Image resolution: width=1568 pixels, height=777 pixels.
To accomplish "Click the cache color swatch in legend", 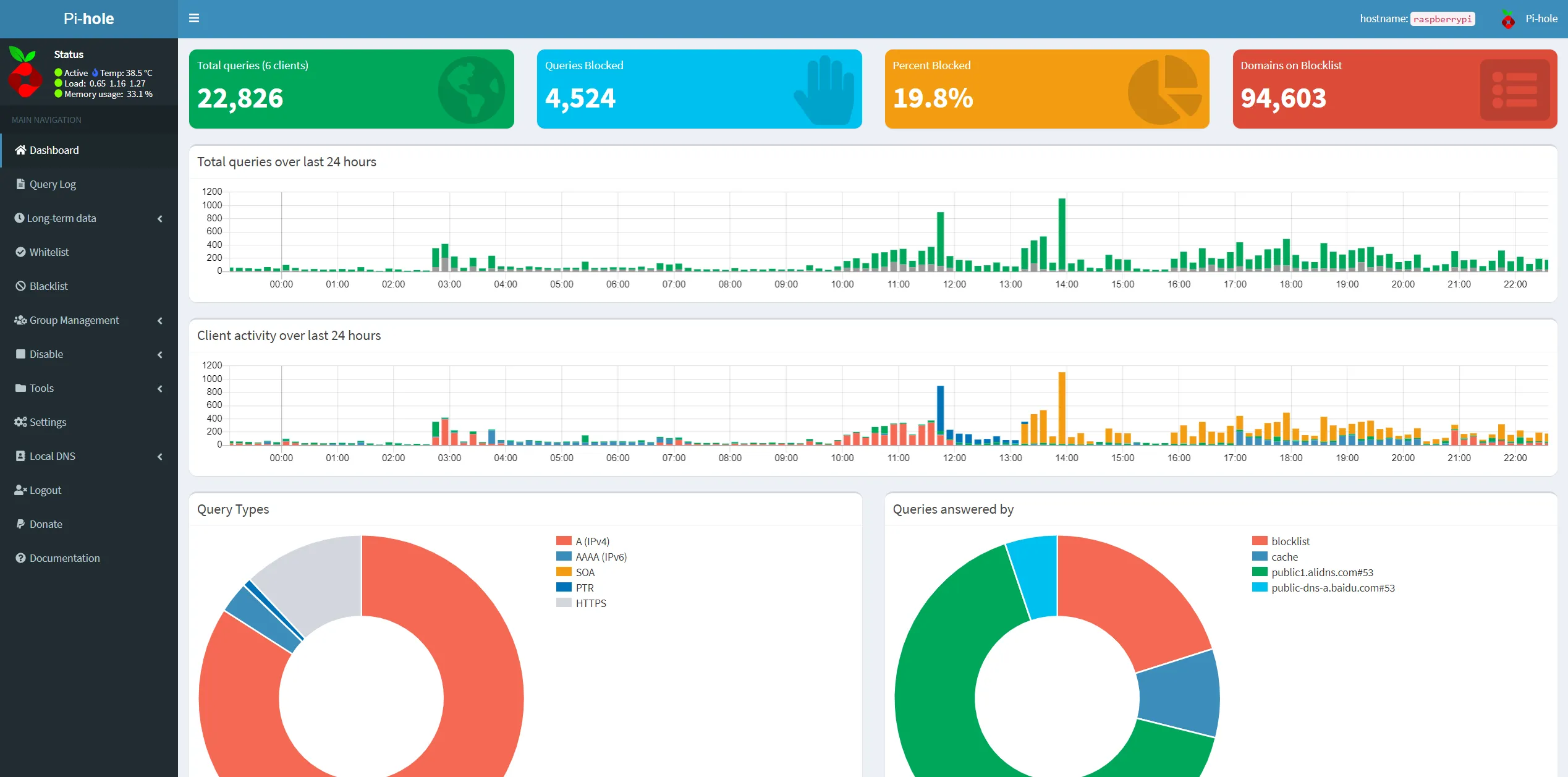I will click(x=1259, y=556).
